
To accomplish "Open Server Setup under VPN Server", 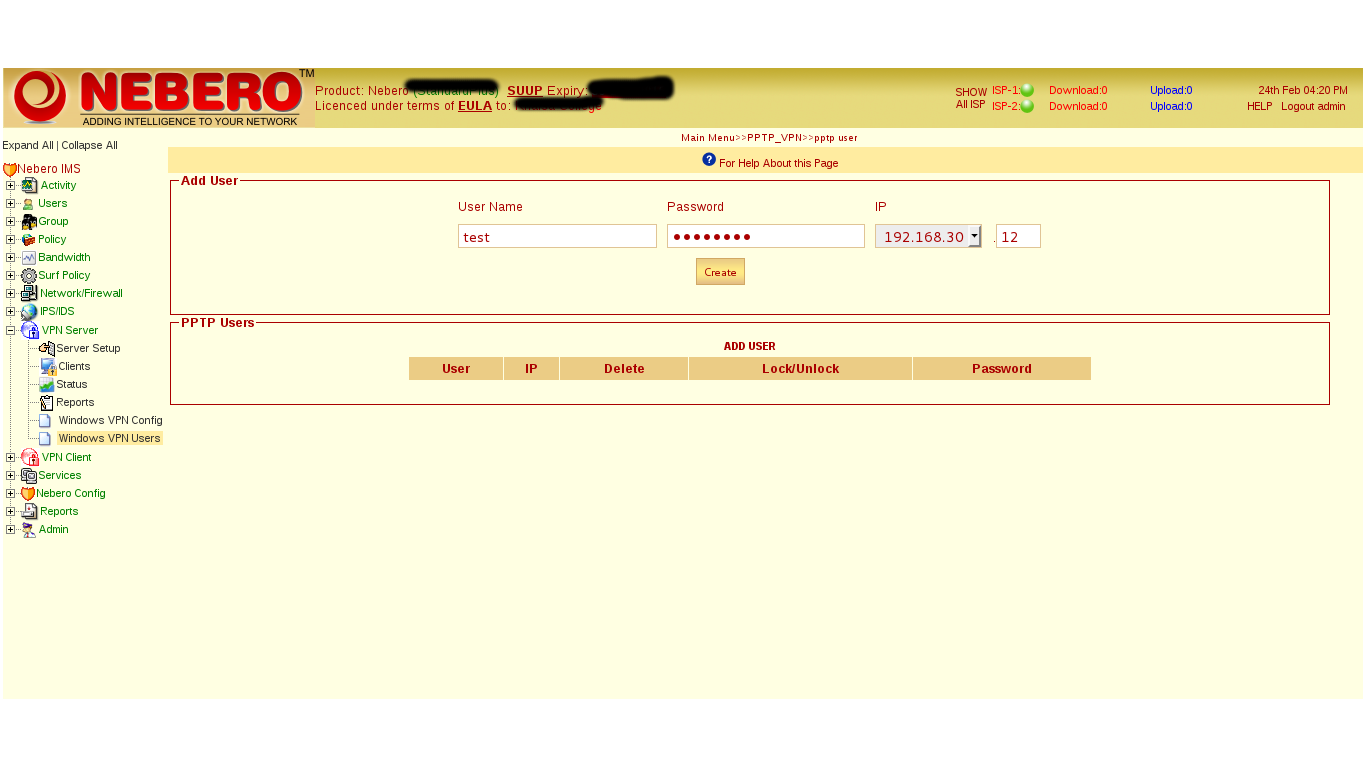I will click(x=88, y=349).
